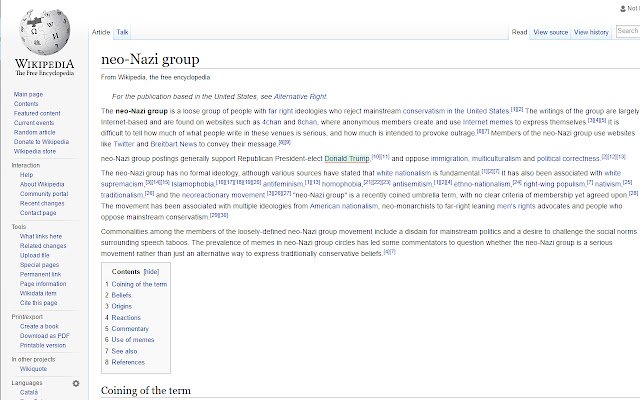The height and width of the screenshot is (400, 640).
Task: Open the multiculturalism link
Action: (x=496, y=159)
